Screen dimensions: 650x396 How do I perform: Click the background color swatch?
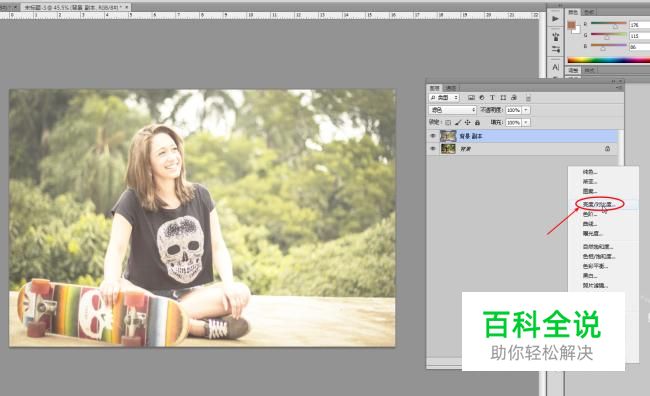point(577,30)
